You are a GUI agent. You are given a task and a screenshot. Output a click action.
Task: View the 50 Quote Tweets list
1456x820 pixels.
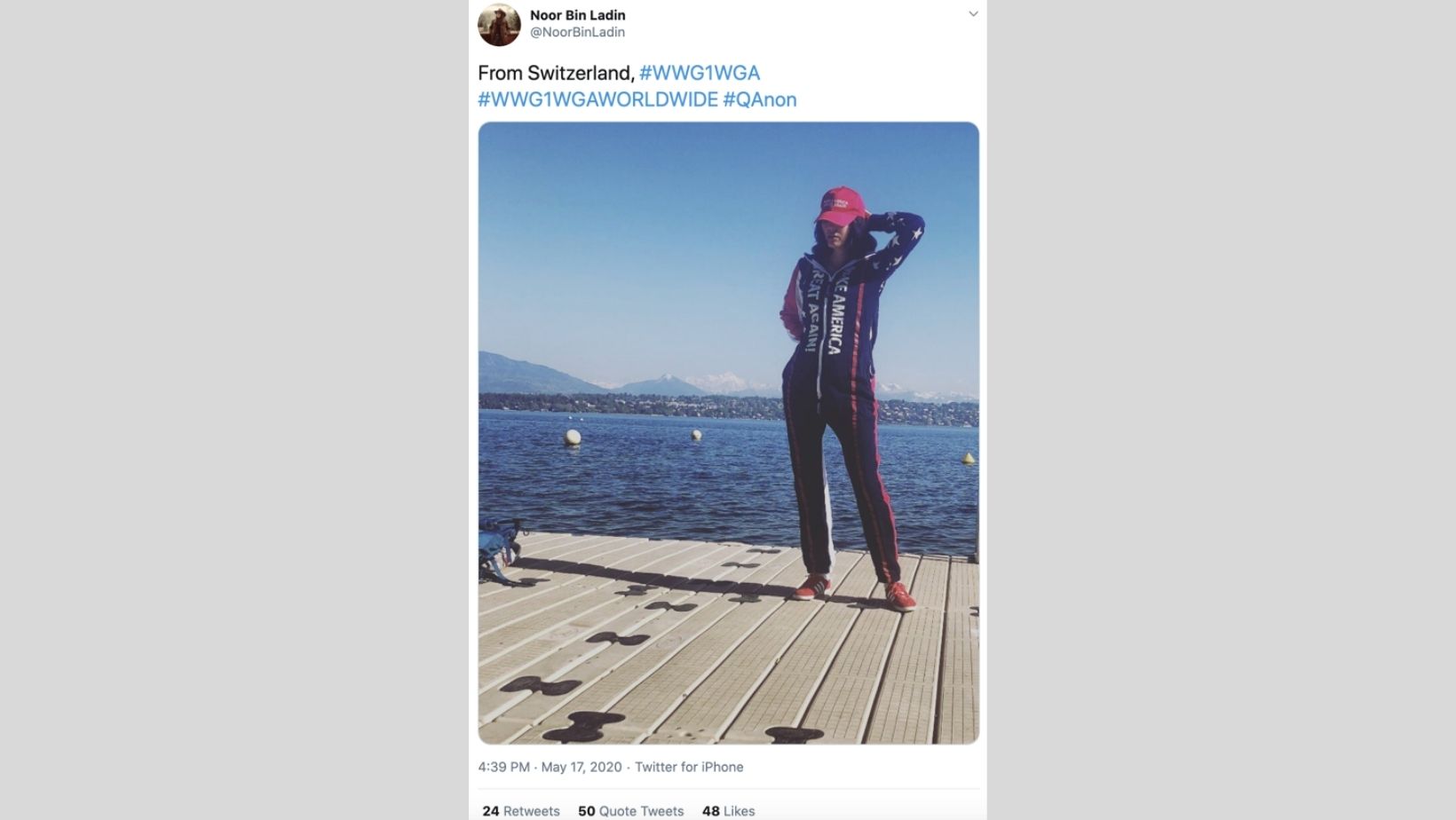click(631, 811)
